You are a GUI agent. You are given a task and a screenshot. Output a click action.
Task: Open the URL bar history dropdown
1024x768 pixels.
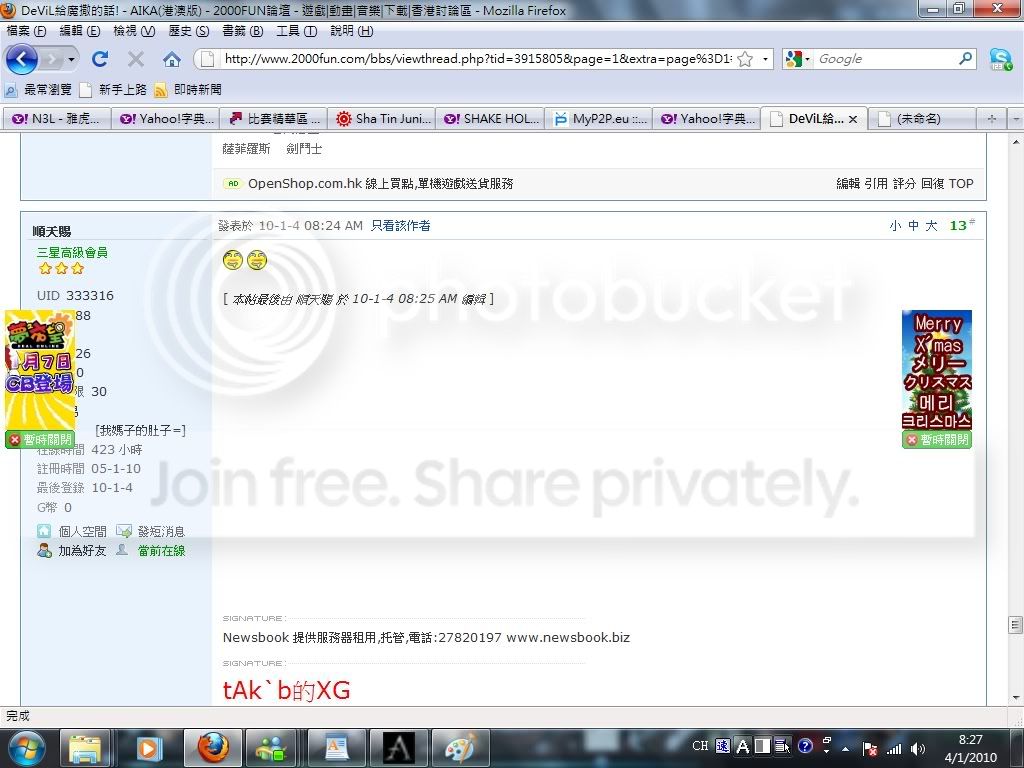[x=766, y=59]
